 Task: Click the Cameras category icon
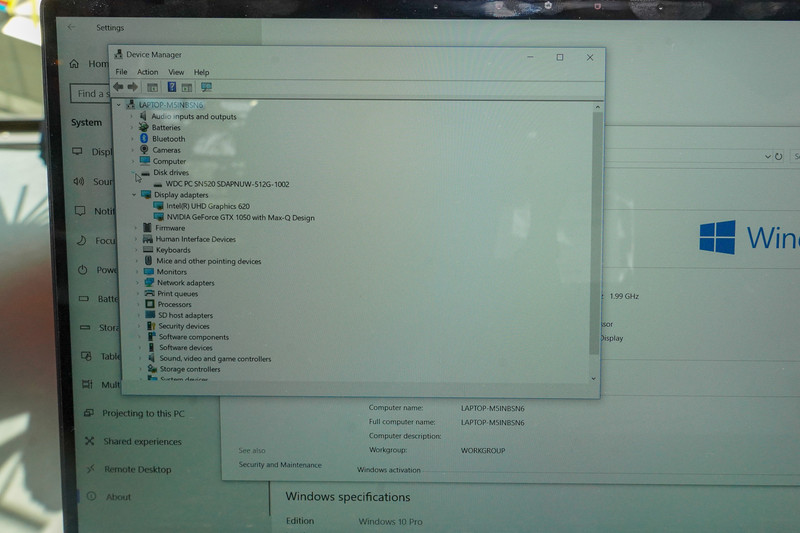(x=144, y=149)
